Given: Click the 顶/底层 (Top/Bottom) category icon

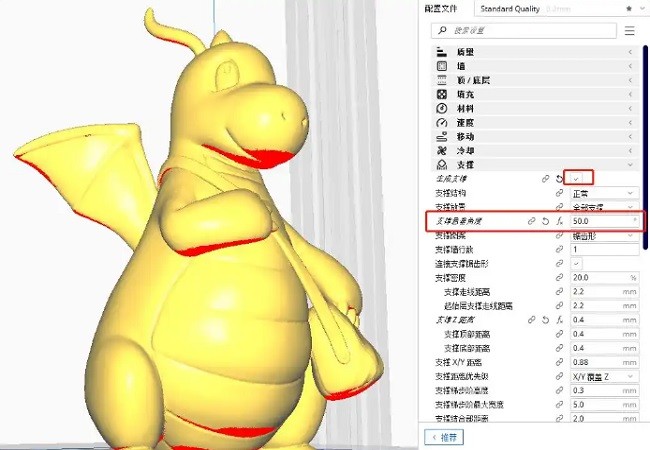Looking at the screenshot, I should pyautogui.click(x=442, y=80).
